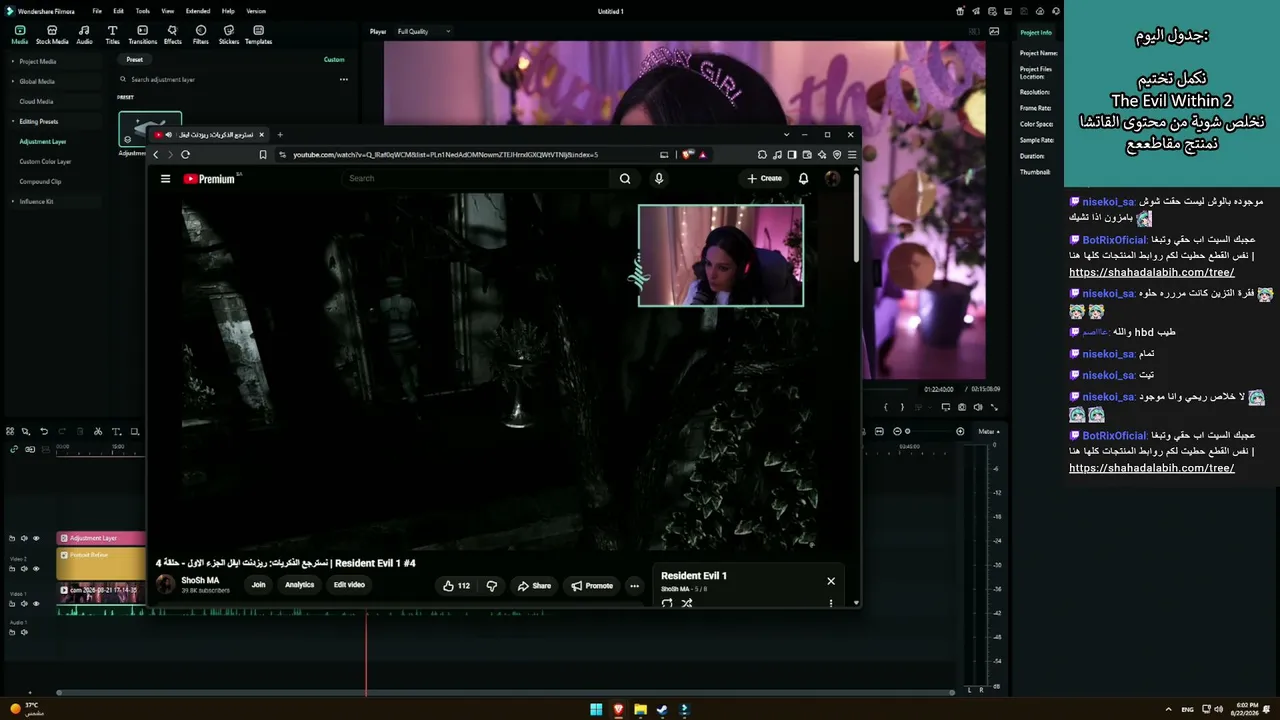Open the Edit menu in Filmora
The height and width of the screenshot is (720, 1280).
118,11
